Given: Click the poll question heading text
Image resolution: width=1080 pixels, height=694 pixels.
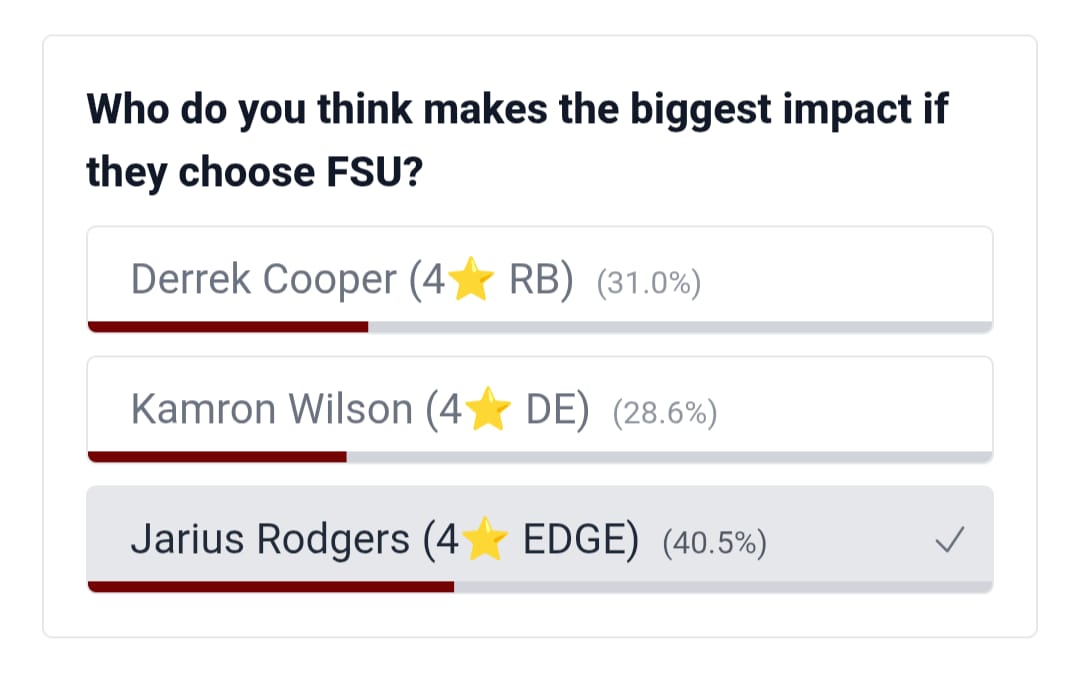Looking at the screenshot, I should point(517,140).
